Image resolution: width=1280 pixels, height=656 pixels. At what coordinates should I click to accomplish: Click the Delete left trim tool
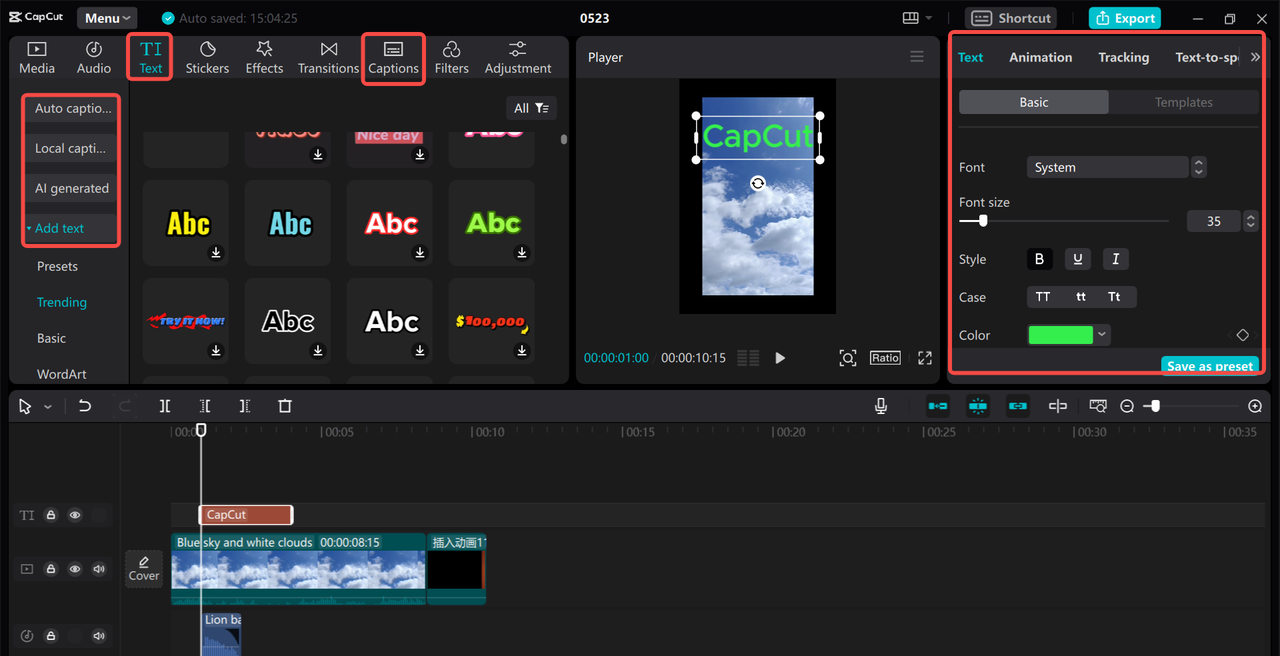click(x=205, y=406)
